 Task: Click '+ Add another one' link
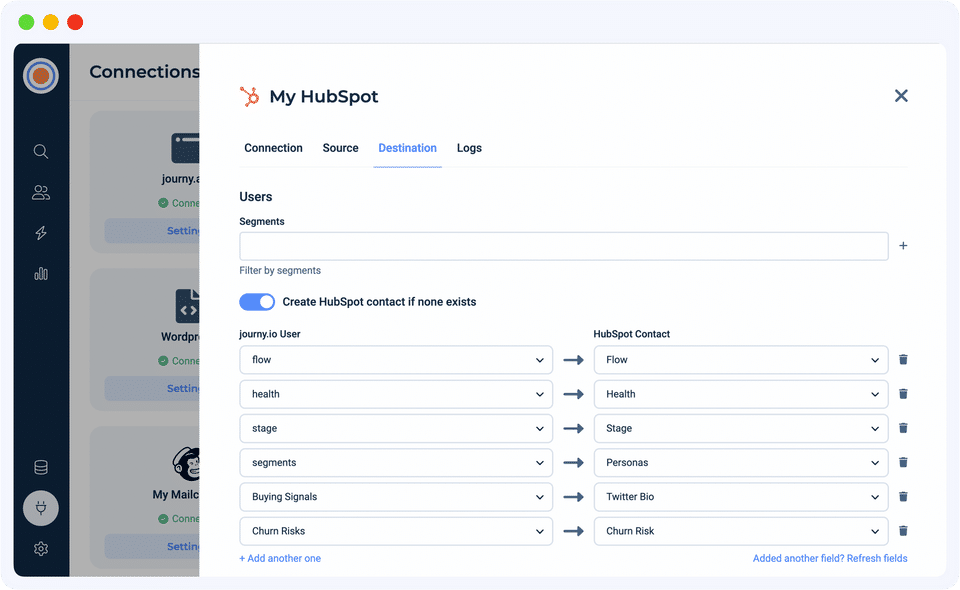[280, 558]
